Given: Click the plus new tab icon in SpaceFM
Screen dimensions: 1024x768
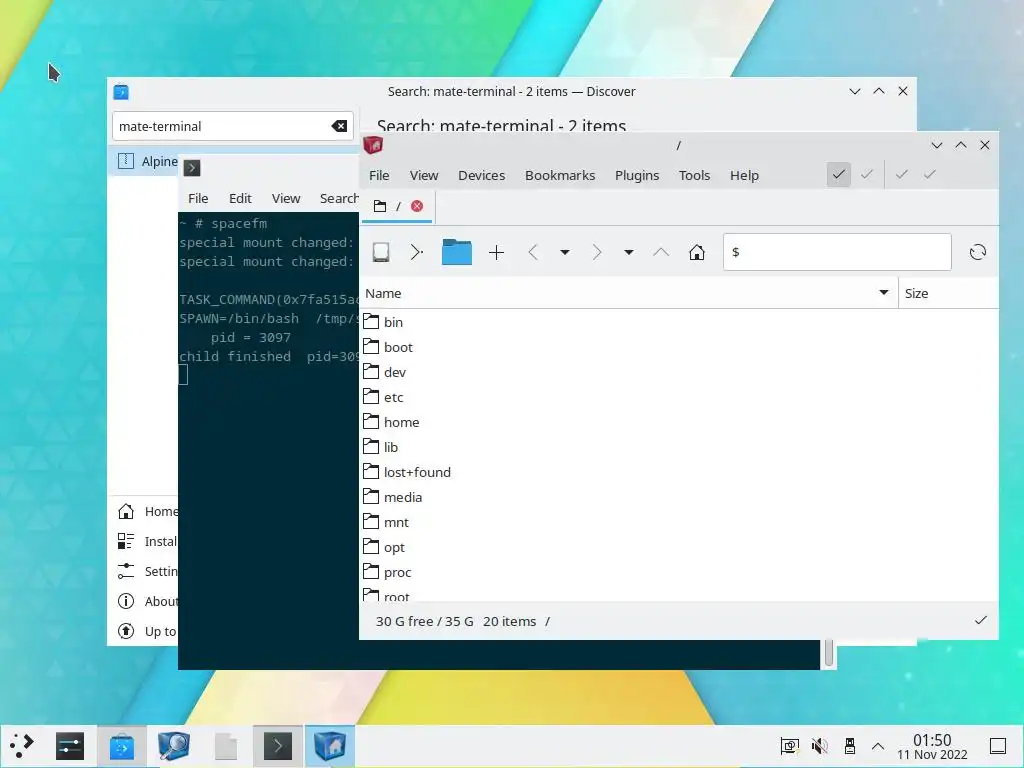Looking at the screenshot, I should pos(496,252).
